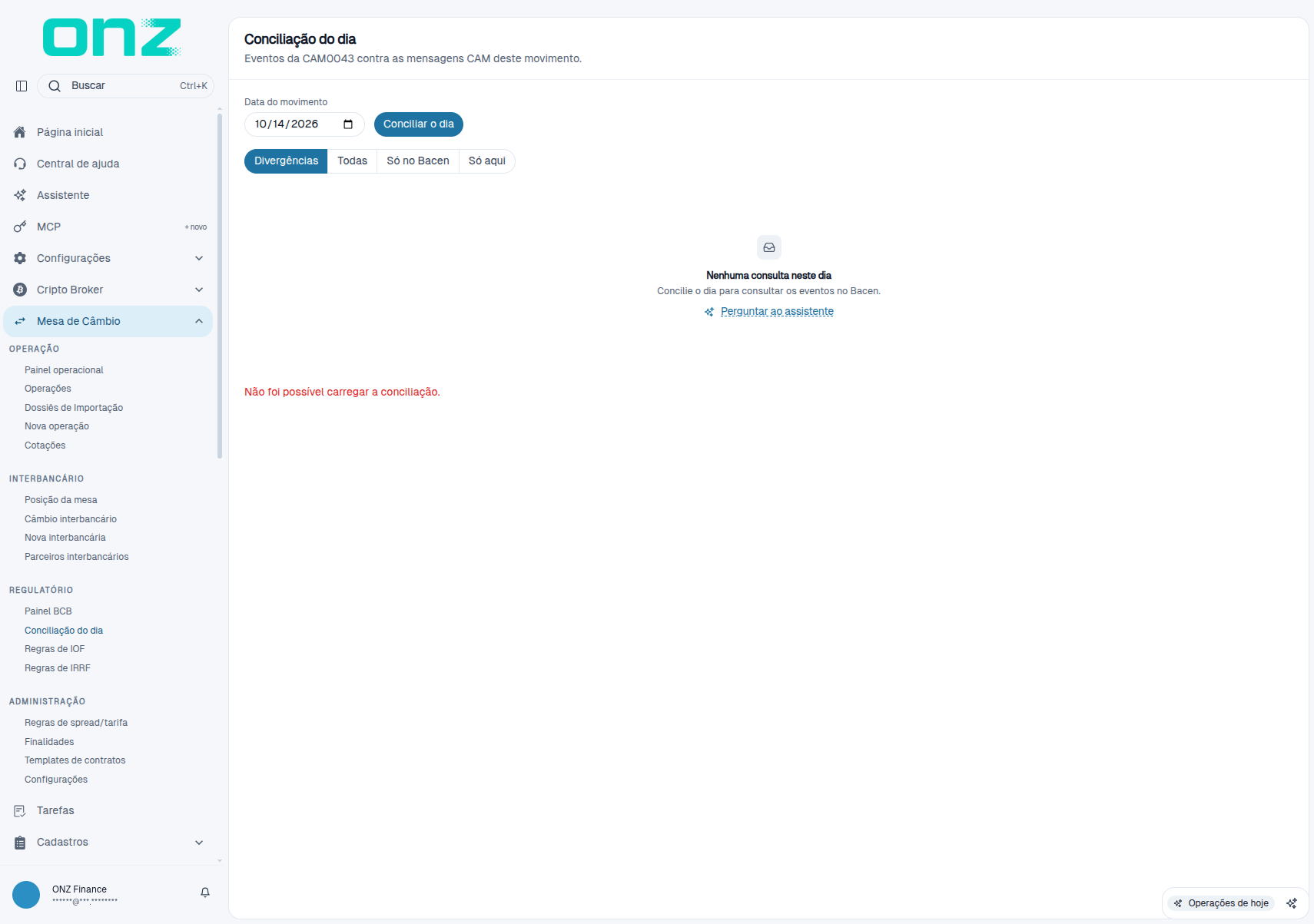1314x924 pixels.
Task: Click the sidebar vertical scrollbar
Action: pos(220,286)
